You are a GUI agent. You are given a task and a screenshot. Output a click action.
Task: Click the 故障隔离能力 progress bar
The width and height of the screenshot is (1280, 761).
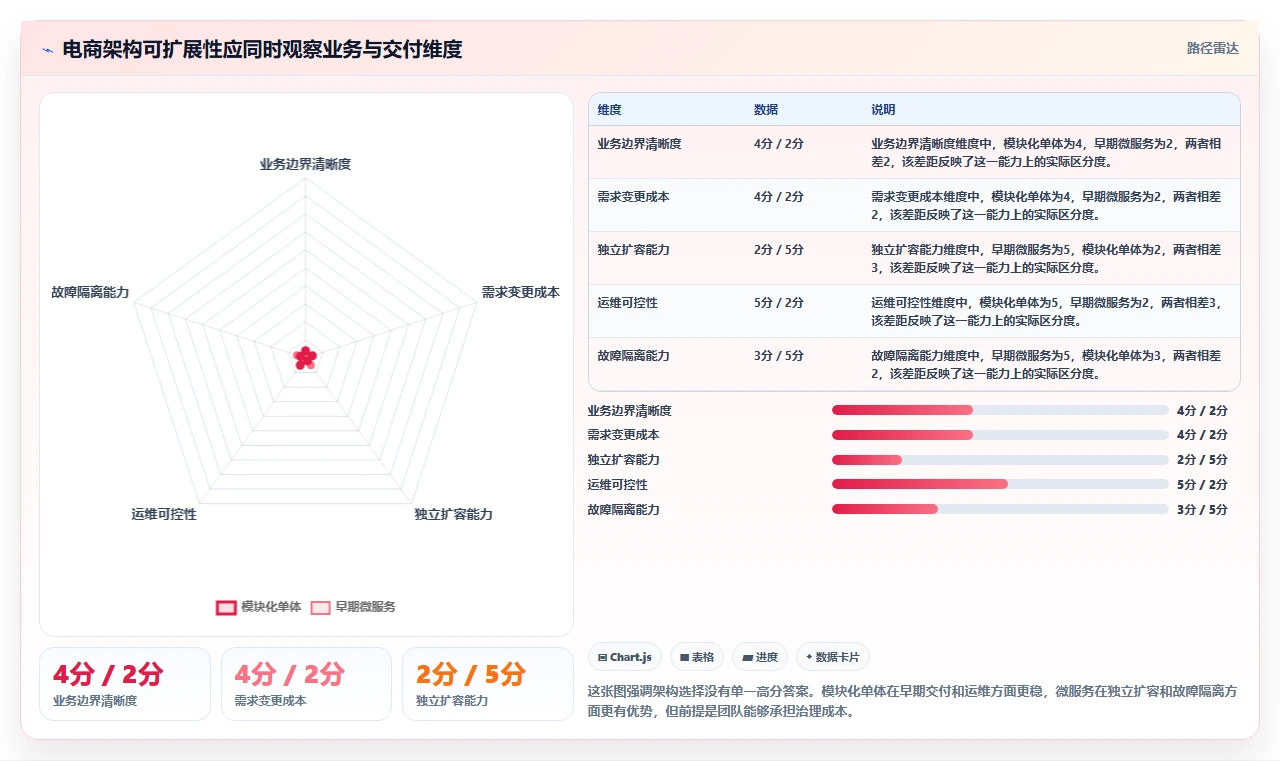tap(1000, 509)
